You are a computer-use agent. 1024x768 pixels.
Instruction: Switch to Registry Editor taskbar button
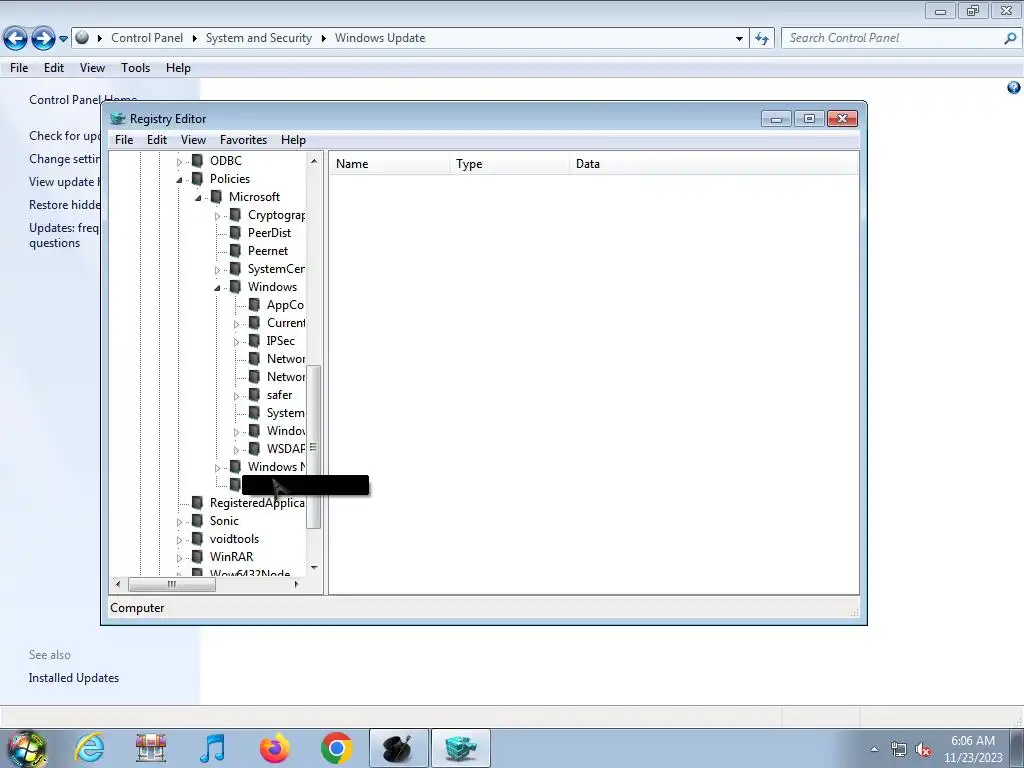click(460, 748)
